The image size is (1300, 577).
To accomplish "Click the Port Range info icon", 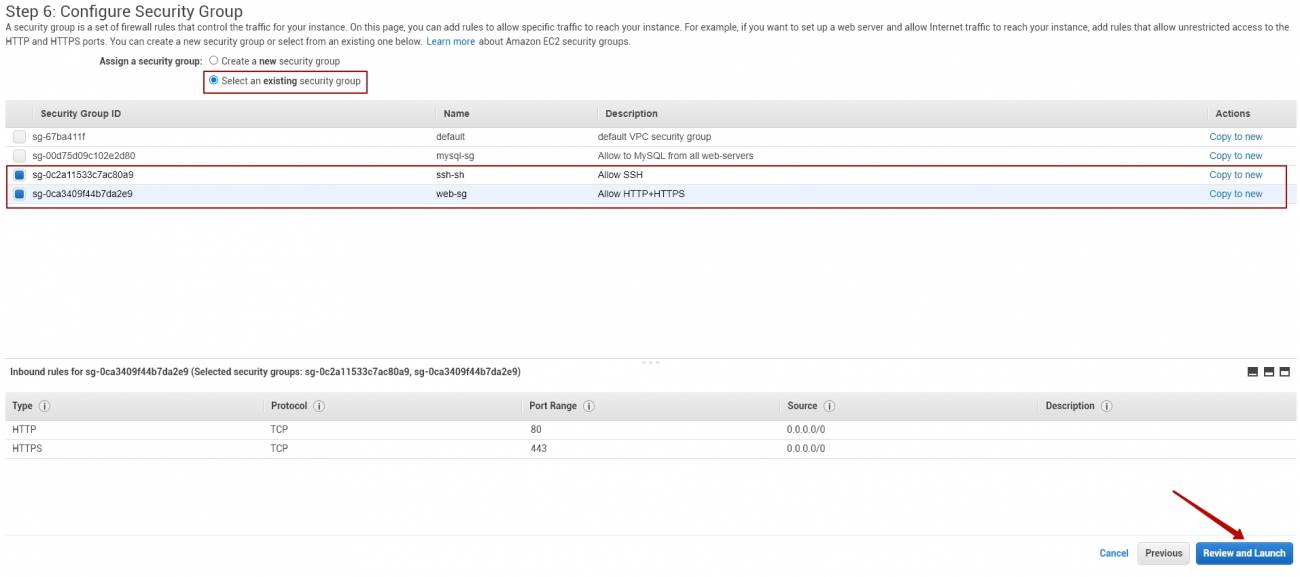I will 589,406.
